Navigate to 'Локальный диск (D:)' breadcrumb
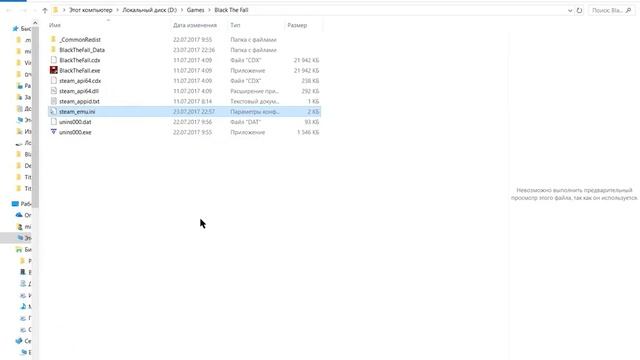 point(149,10)
